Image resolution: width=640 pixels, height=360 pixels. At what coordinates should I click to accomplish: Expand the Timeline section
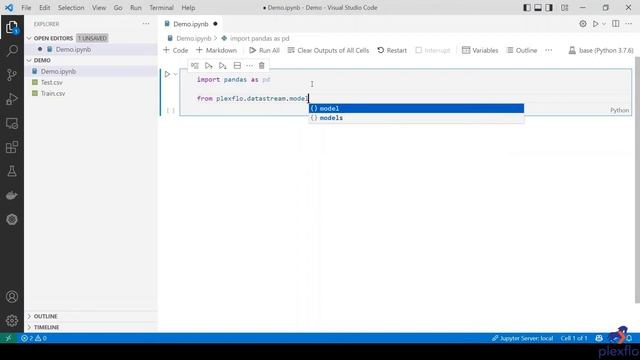tap(91, 327)
